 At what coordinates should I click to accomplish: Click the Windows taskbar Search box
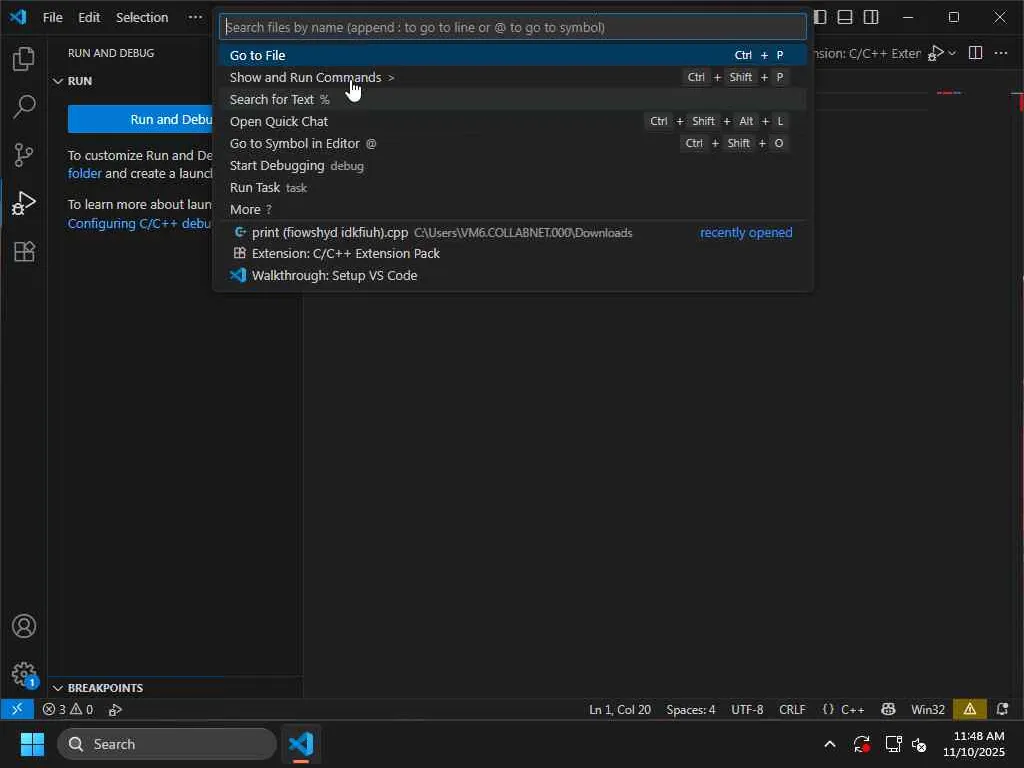pos(167,744)
